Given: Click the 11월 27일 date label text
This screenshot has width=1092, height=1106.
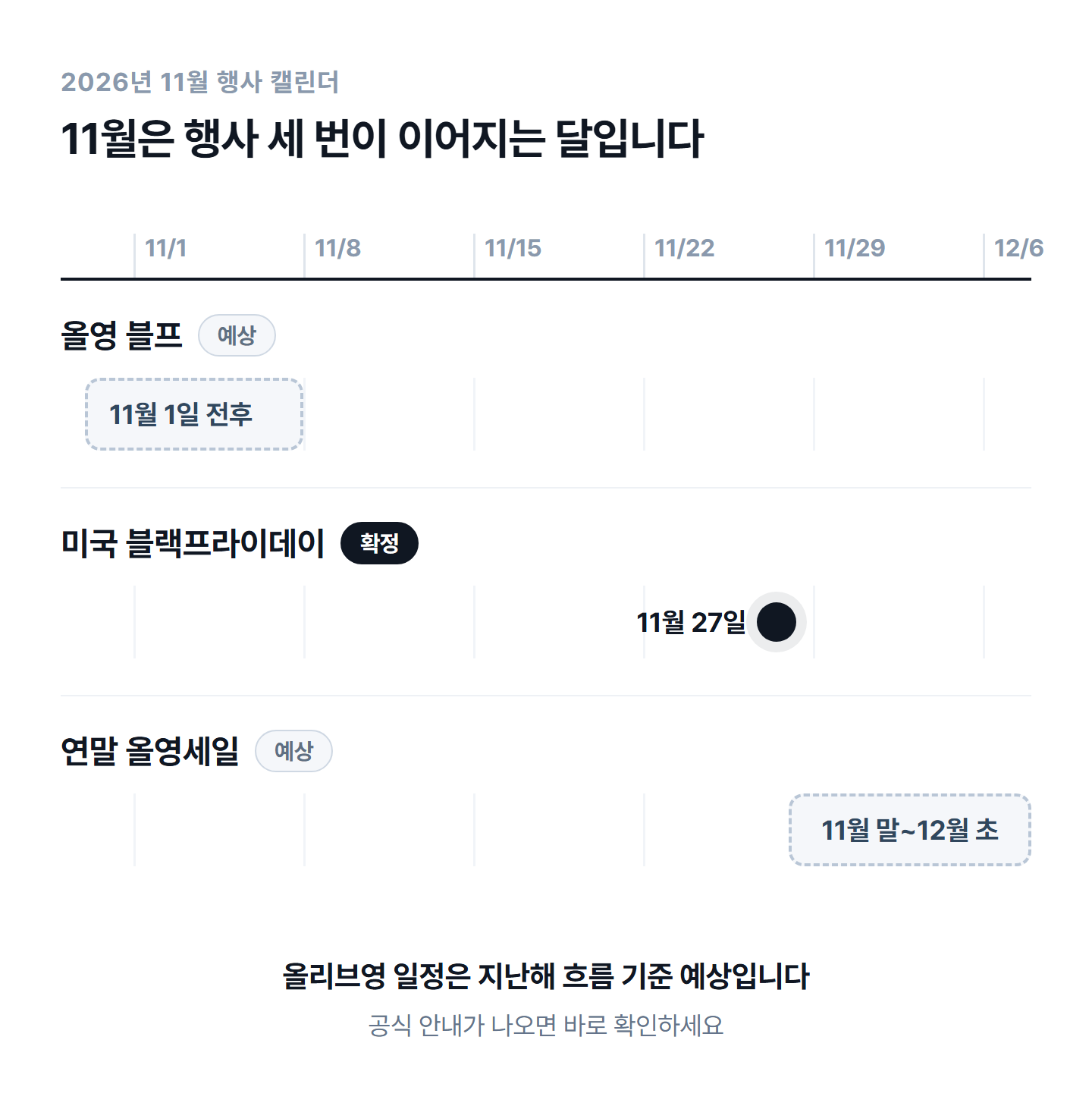Looking at the screenshot, I should [691, 622].
